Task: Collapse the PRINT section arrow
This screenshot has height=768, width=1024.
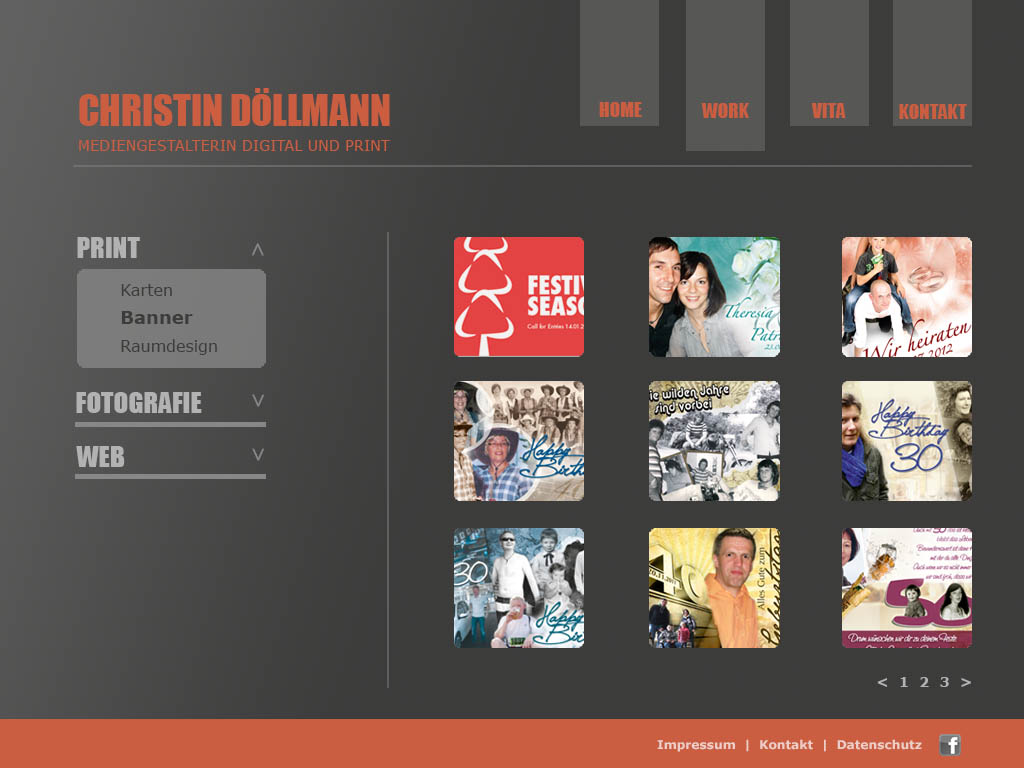Action: (x=258, y=250)
